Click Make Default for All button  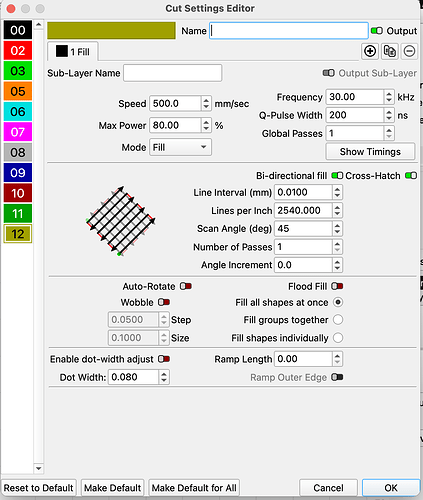pyautogui.click(x=194, y=488)
